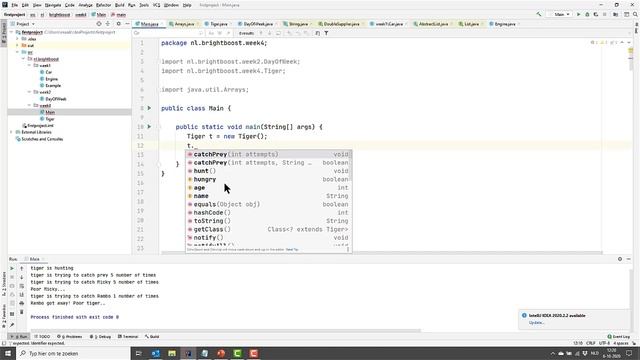Collapse the week2 package
640x360 pixels.
click(x=29, y=92)
